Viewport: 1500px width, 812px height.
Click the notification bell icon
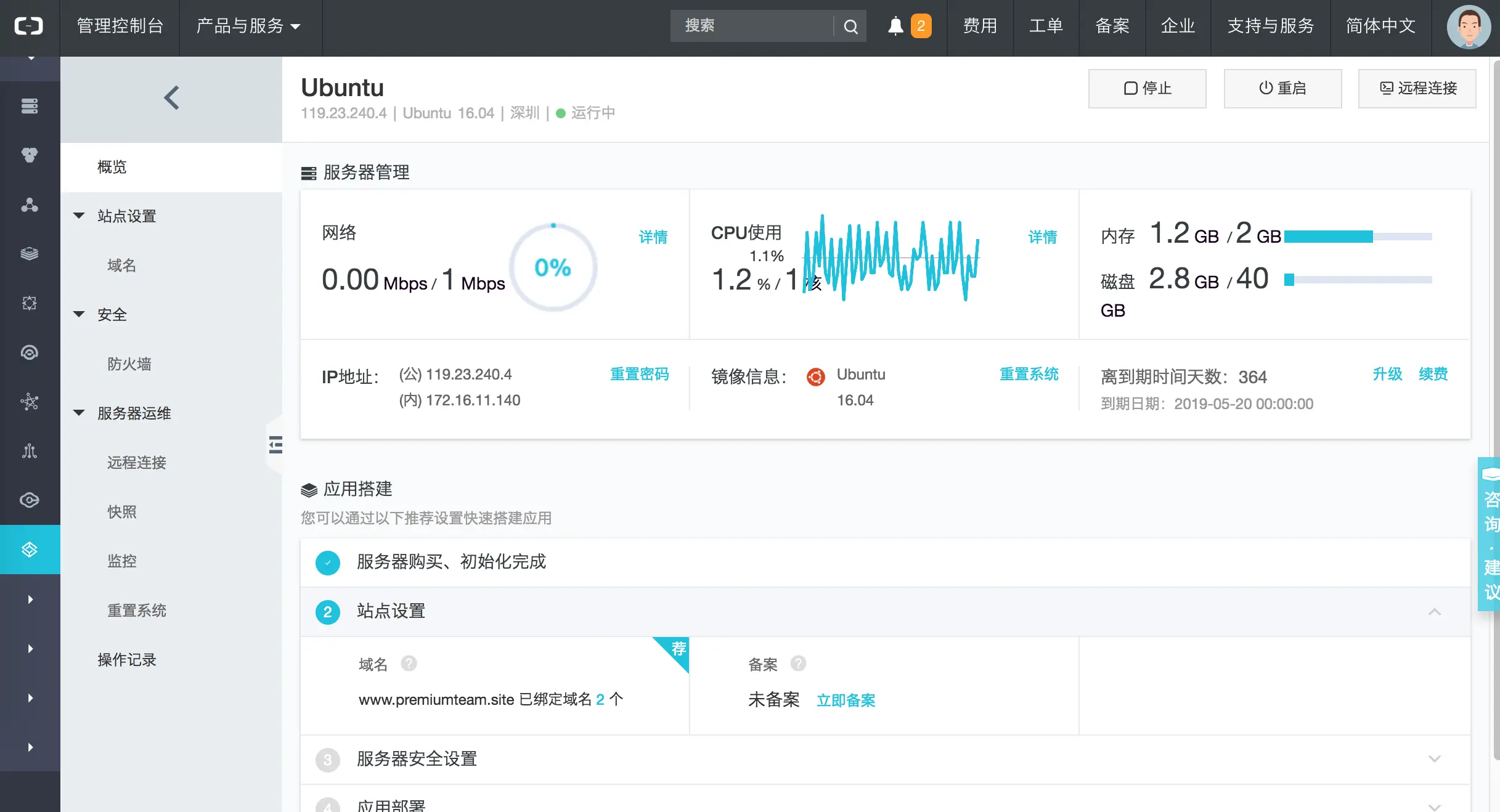point(895,26)
